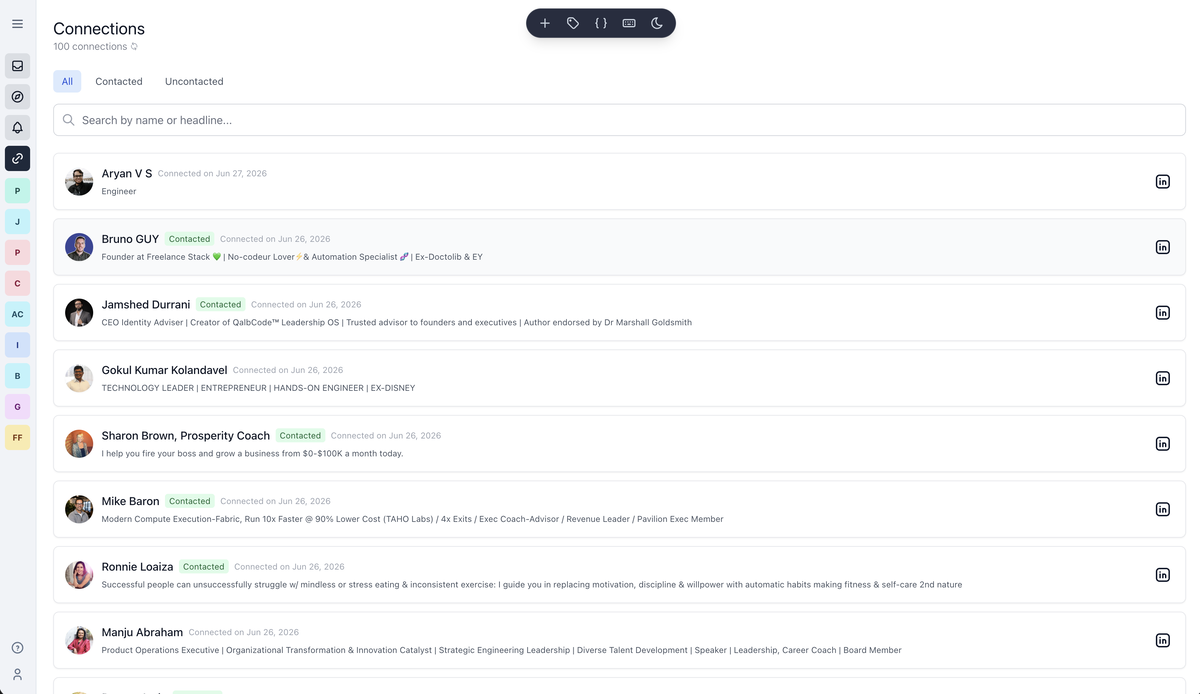Screen dimensions: 1200x694
Task: Open the J workspace badge
Action: pyautogui.click(x=17, y=221)
